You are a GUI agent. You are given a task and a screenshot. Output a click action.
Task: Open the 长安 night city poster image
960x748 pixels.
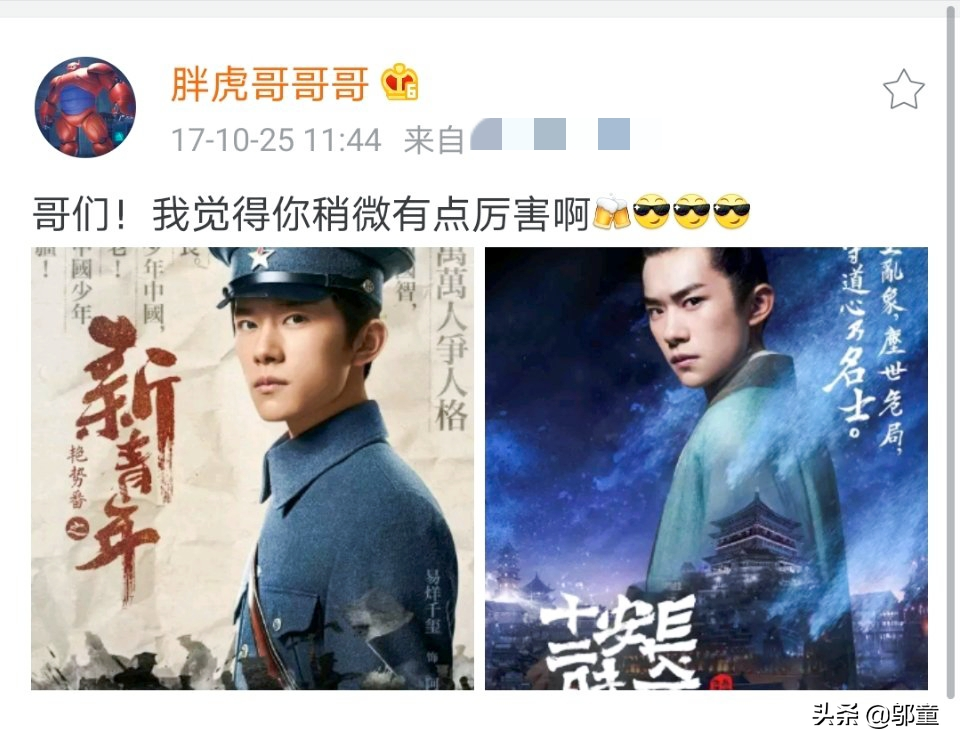tap(707, 468)
